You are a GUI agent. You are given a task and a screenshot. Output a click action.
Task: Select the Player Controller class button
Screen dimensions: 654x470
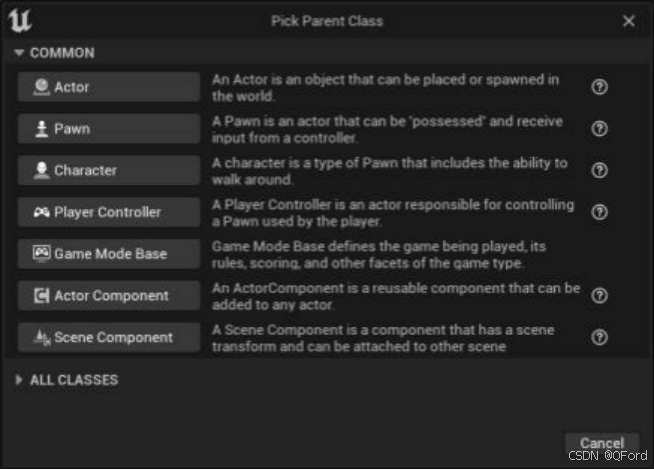[108, 212]
